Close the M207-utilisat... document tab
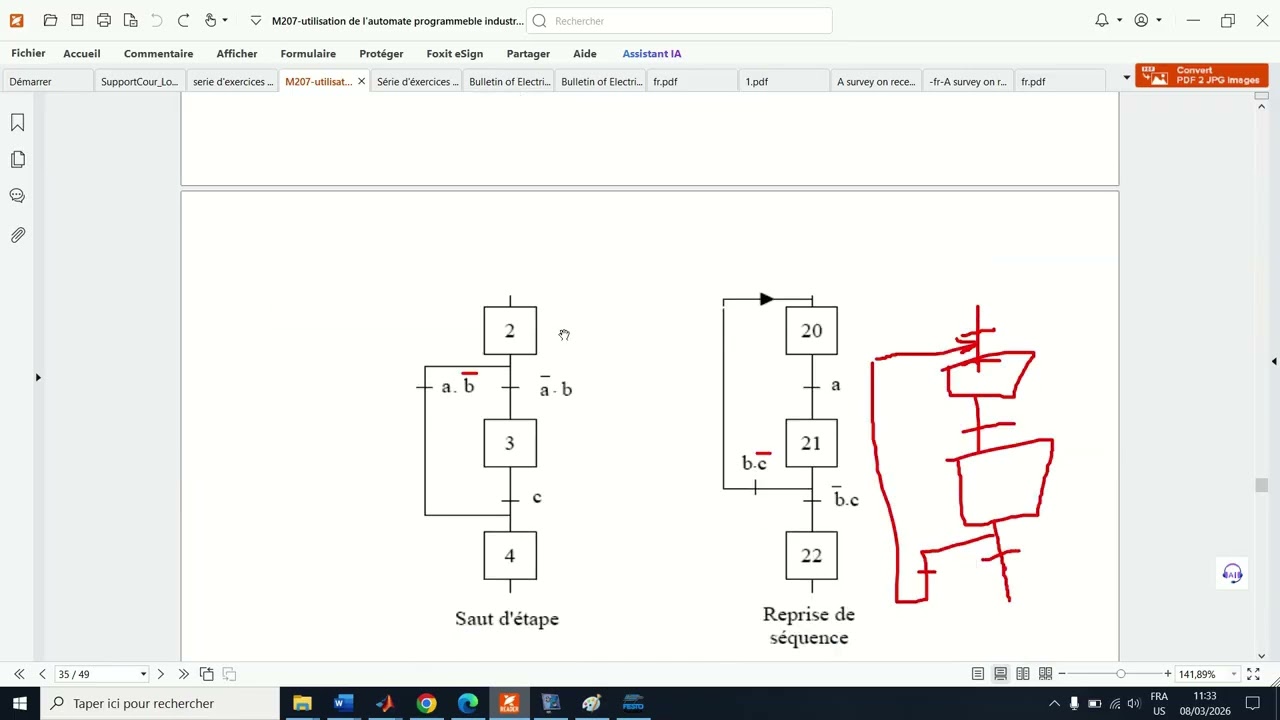 [361, 81]
